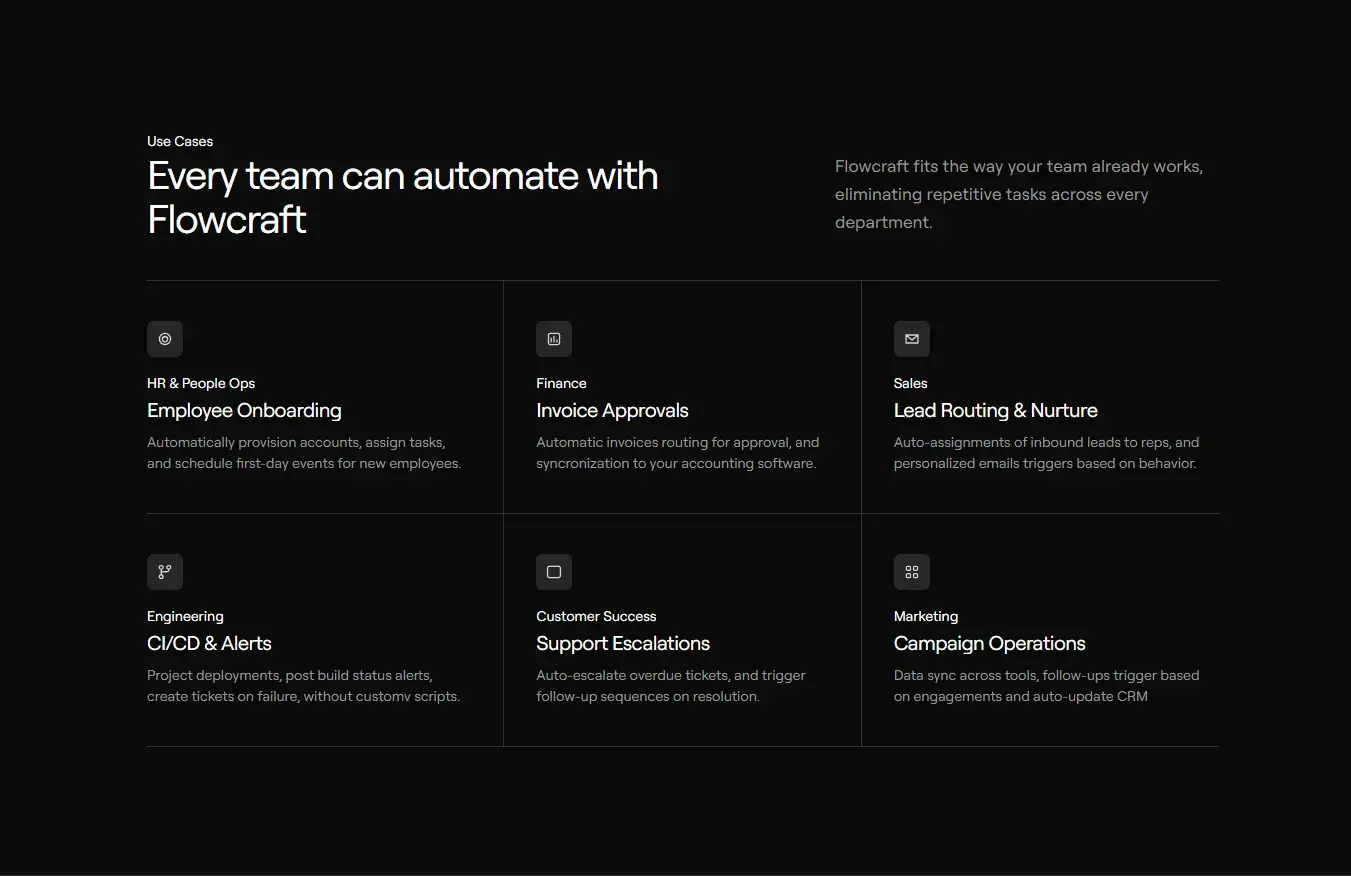Click the grid icon in the Marketing card

[x=911, y=571]
